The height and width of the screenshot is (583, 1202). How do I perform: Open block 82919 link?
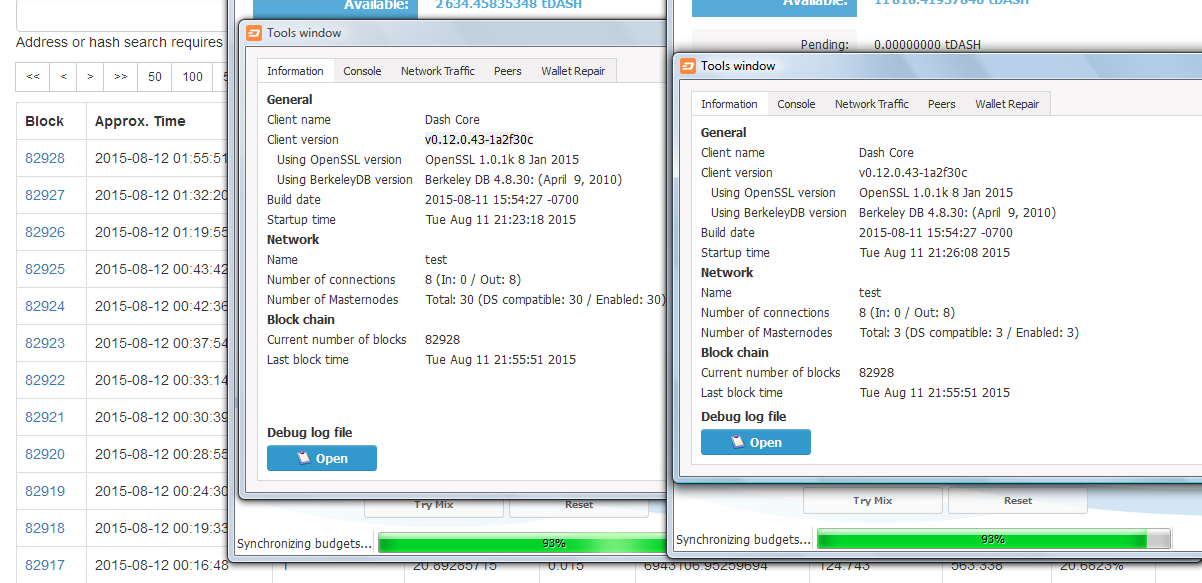coord(45,491)
